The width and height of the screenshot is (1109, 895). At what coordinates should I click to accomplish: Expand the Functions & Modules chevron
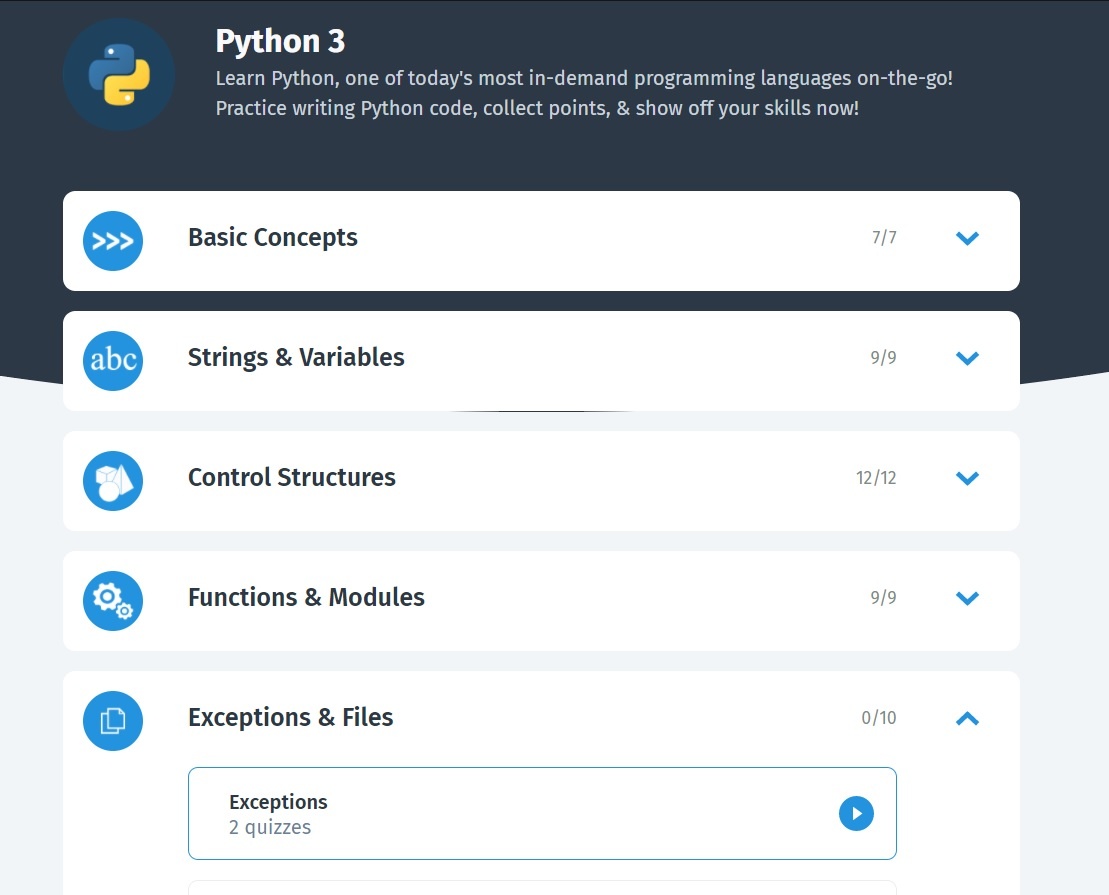pos(967,598)
